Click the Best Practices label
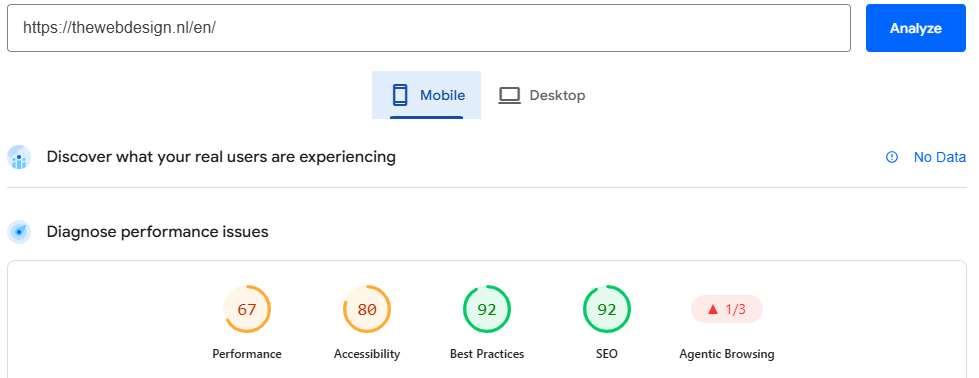This screenshot has width=979, height=378. point(487,354)
